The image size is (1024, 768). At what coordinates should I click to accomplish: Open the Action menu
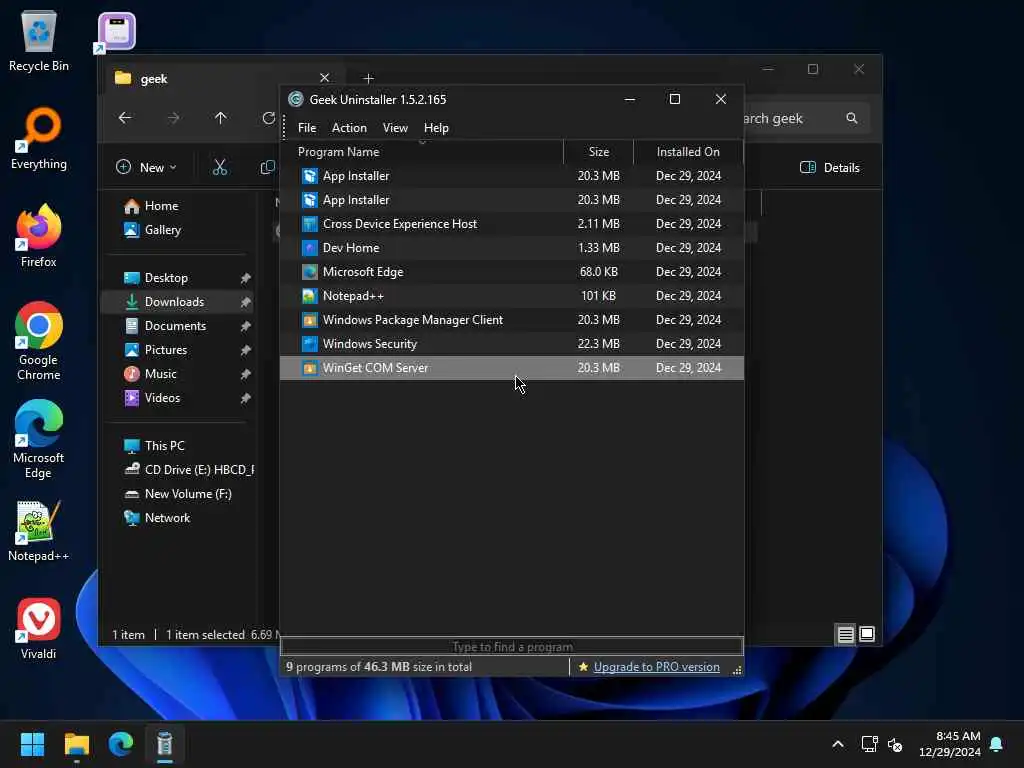pyautogui.click(x=349, y=128)
